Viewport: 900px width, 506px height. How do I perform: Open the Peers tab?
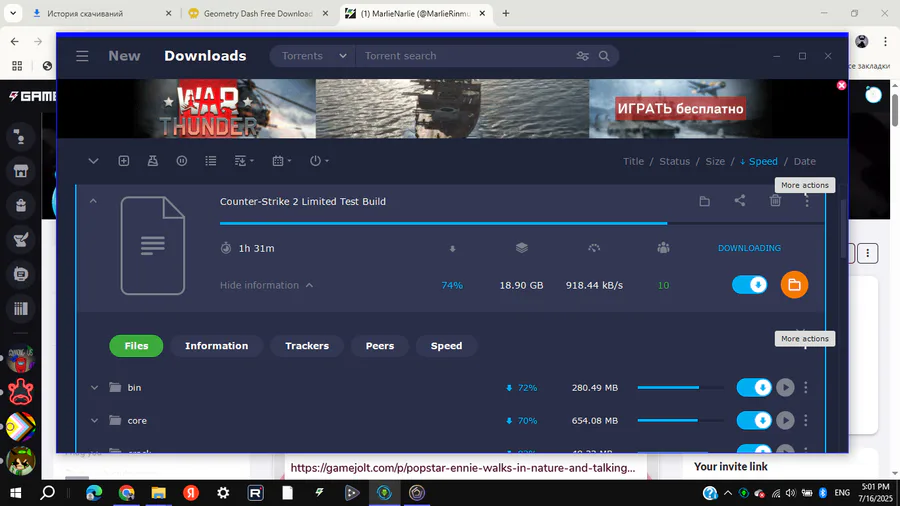tap(380, 346)
